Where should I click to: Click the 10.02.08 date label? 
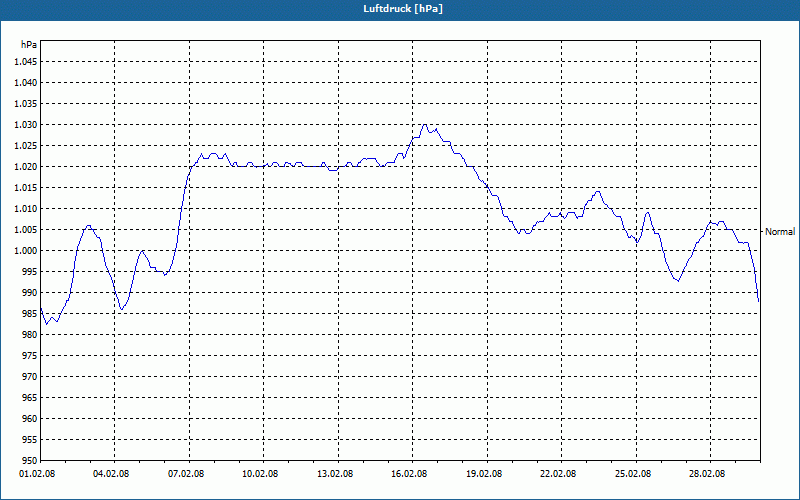(x=261, y=474)
